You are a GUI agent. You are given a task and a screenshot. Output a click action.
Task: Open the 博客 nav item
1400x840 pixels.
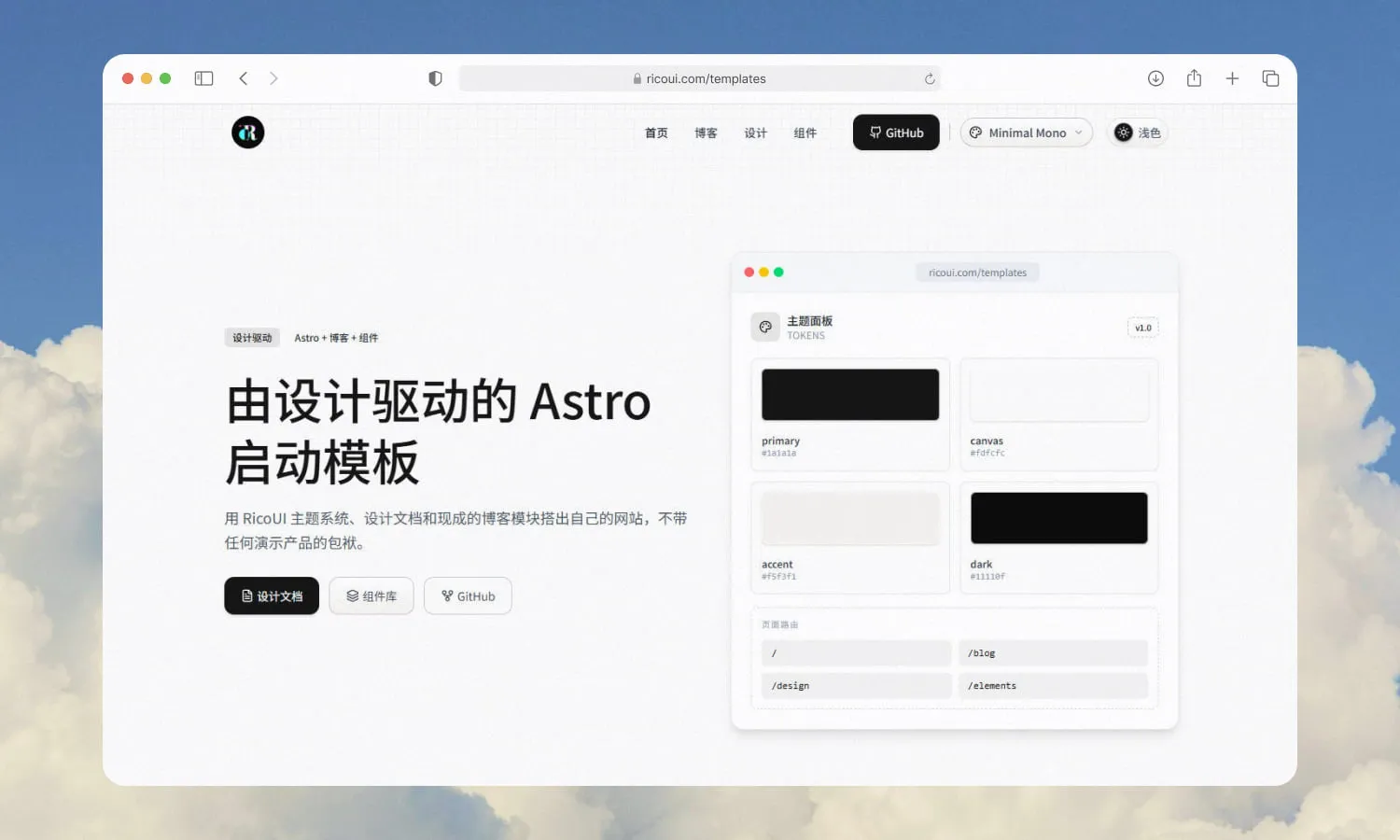[706, 133]
